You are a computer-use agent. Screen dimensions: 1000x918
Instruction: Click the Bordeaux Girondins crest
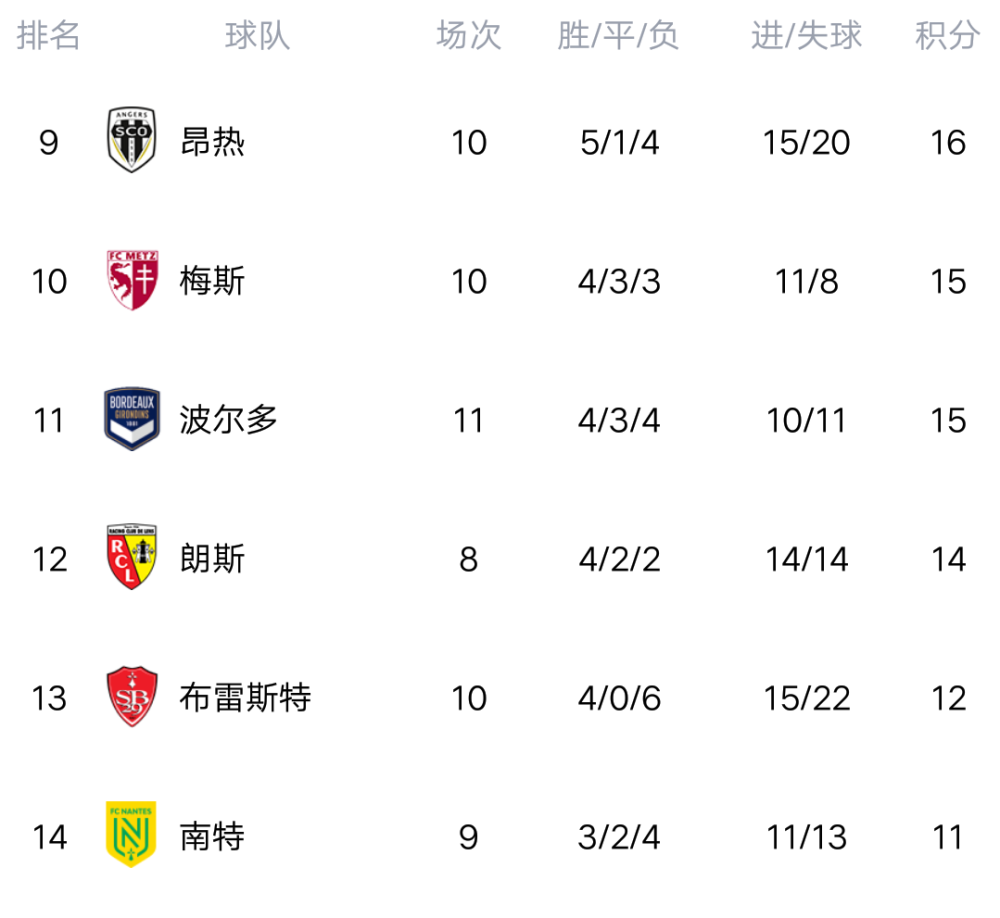tap(131, 418)
